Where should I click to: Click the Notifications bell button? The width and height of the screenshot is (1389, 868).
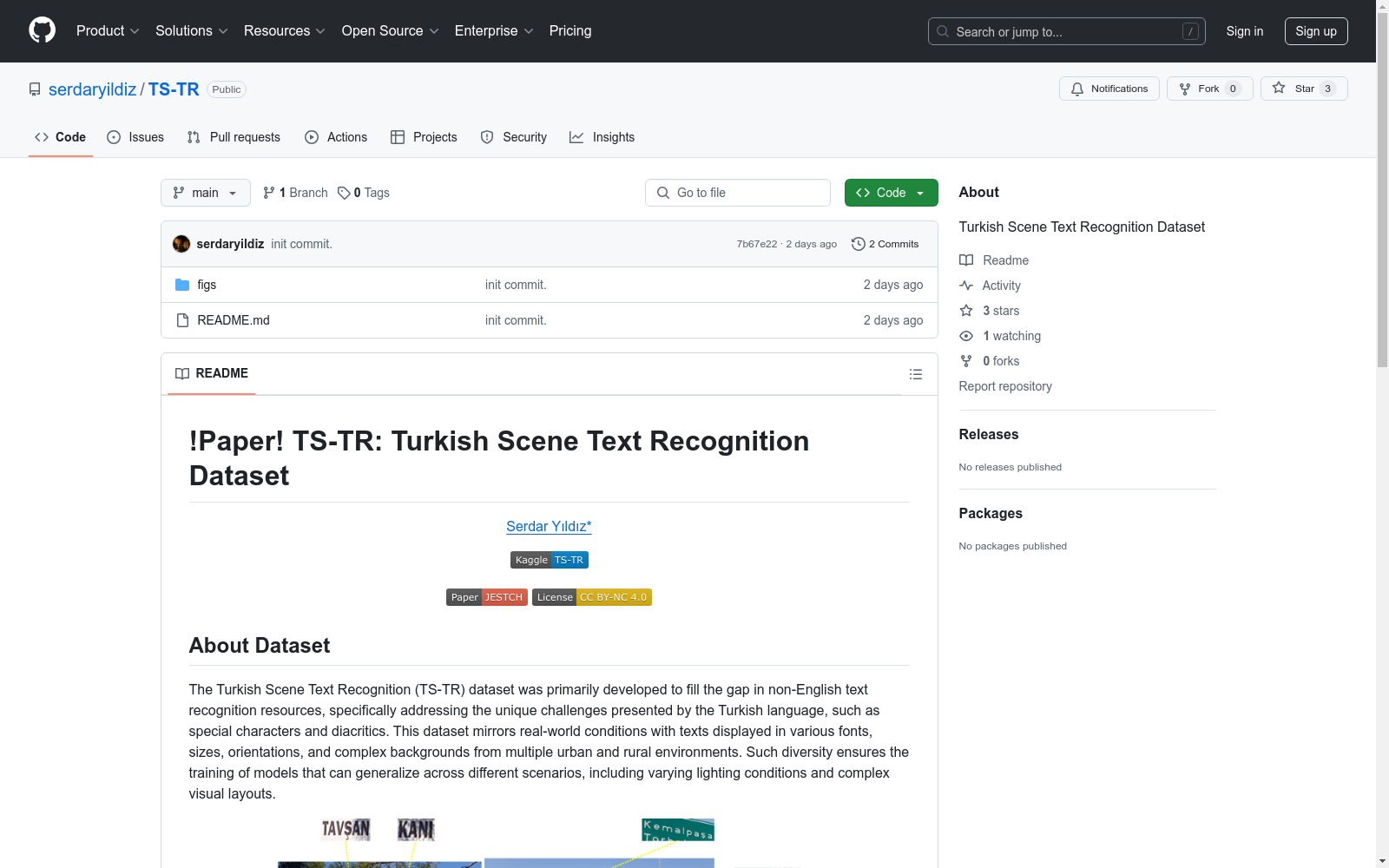(x=1109, y=89)
